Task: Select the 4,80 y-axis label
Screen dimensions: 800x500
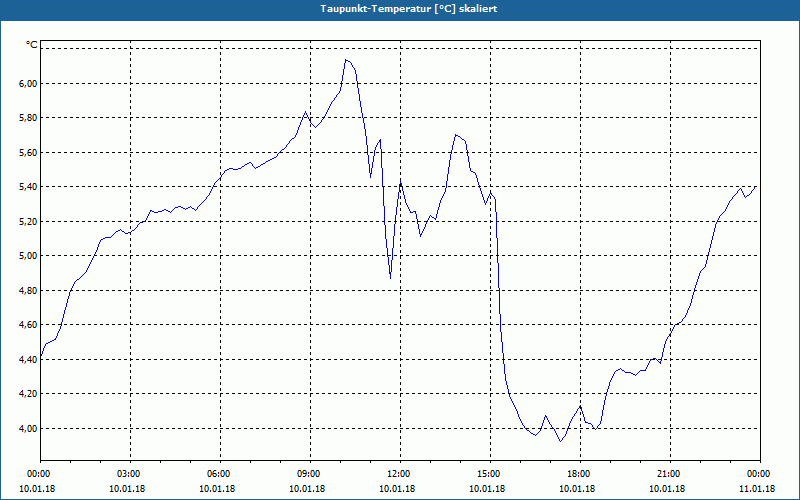Action: pyautogui.click(x=28, y=290)
